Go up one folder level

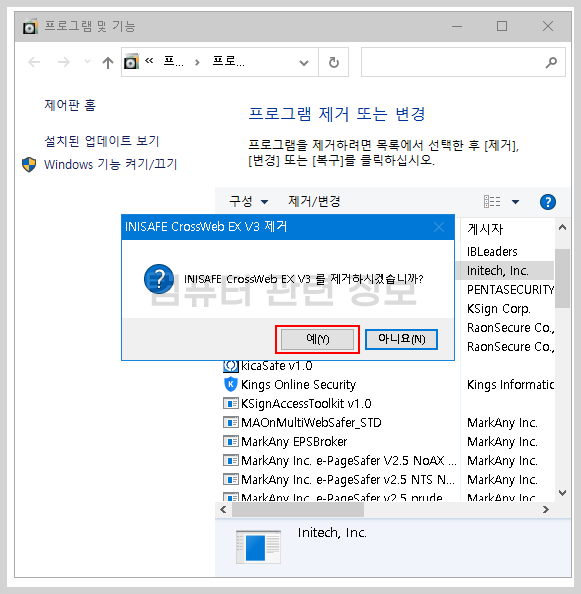pyautogui.click(x=108, y=63)
